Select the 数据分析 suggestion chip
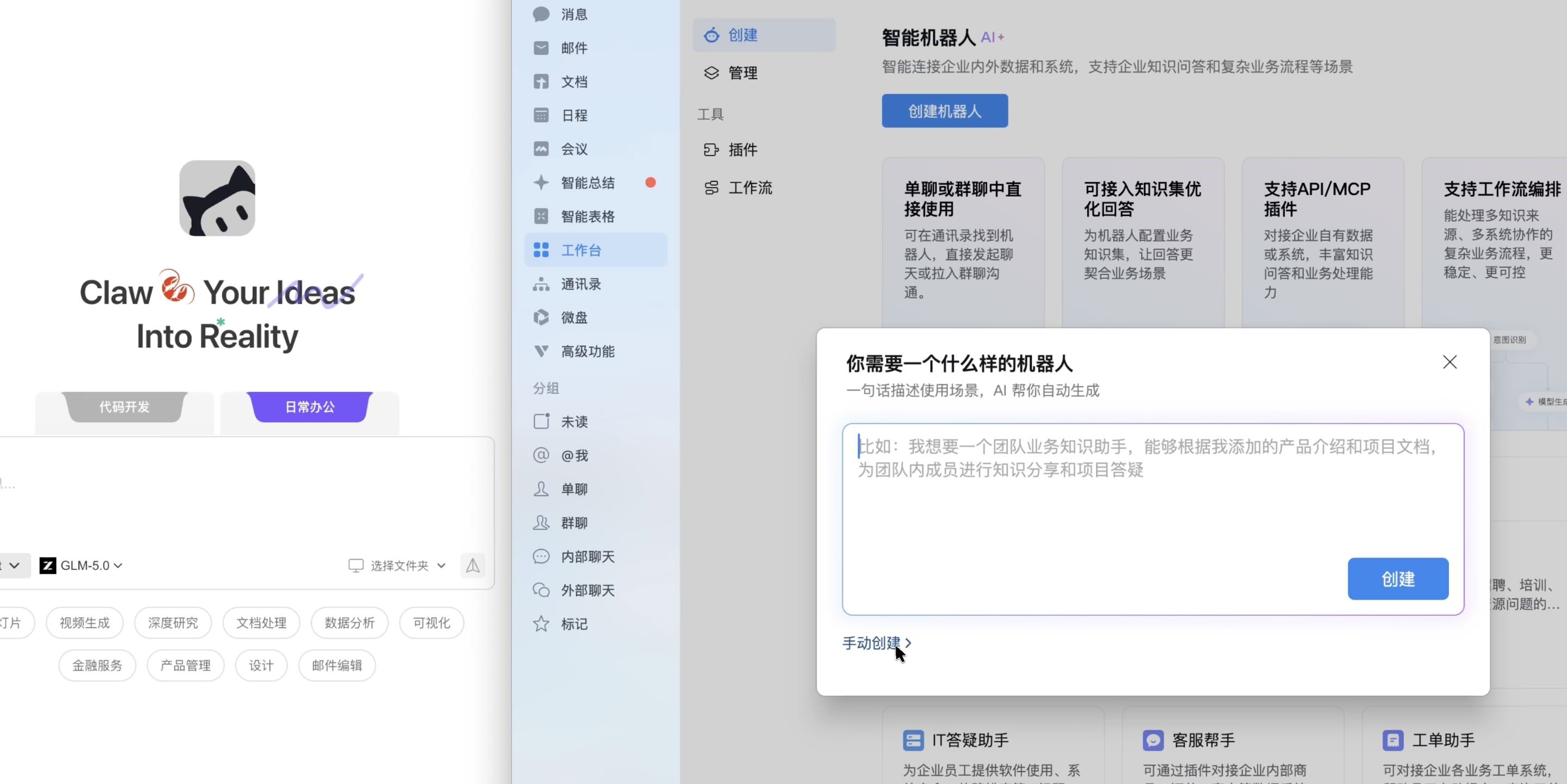This screenshot has width=1567, height=784. pos(349,623)
